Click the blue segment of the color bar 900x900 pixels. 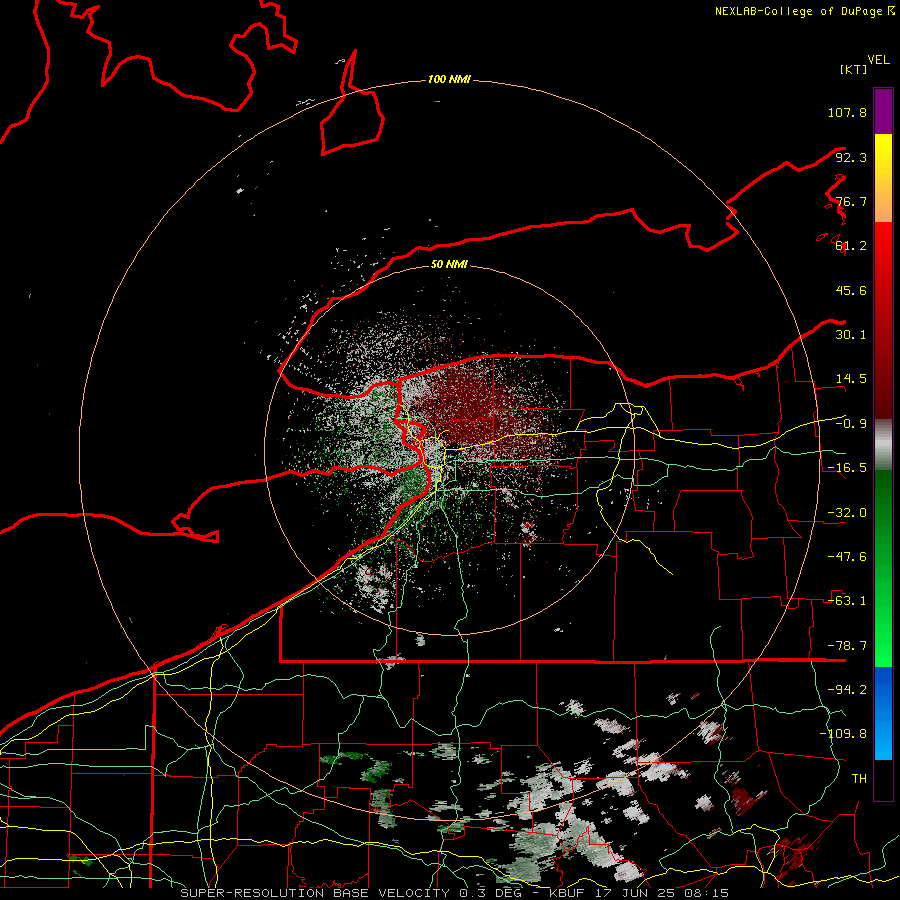pyautogui.click(x=883, y=713)
